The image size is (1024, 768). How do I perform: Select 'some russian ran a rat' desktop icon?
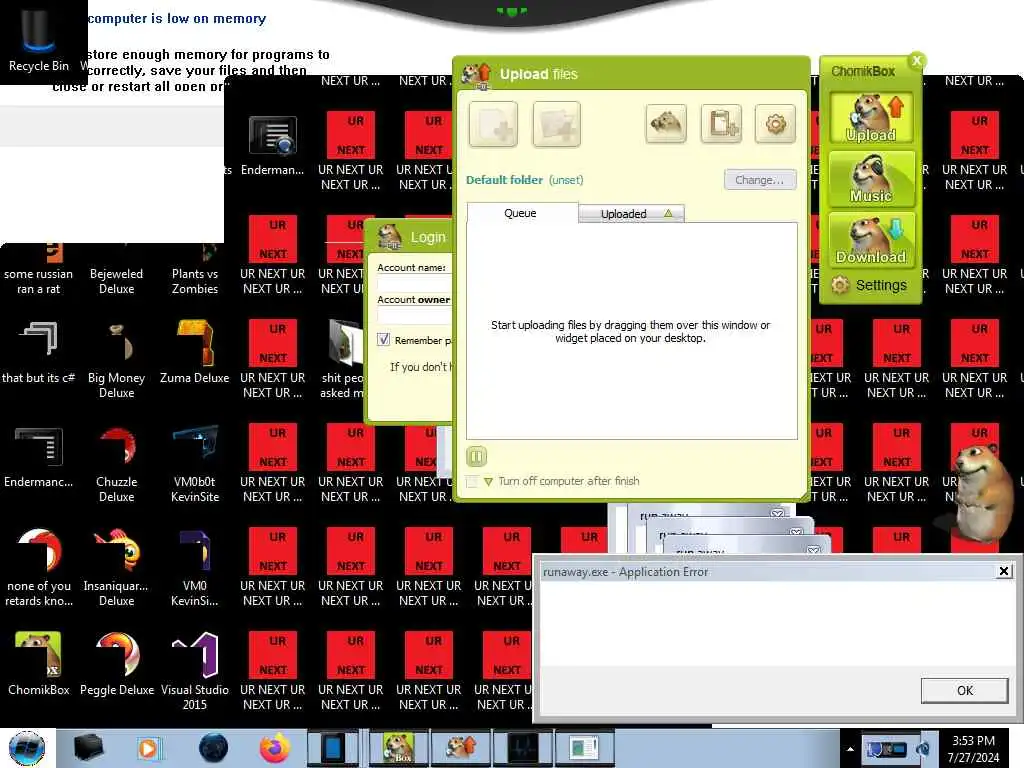coord(39,270)
